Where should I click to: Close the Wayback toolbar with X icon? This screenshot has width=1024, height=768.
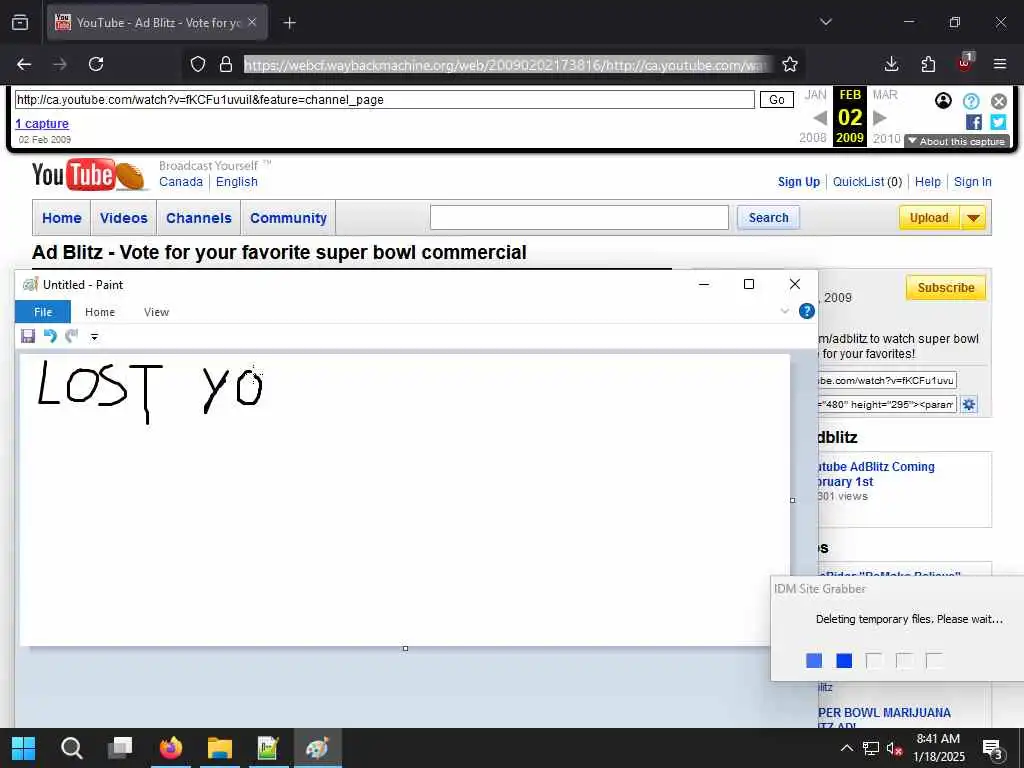tap(999, 101)
